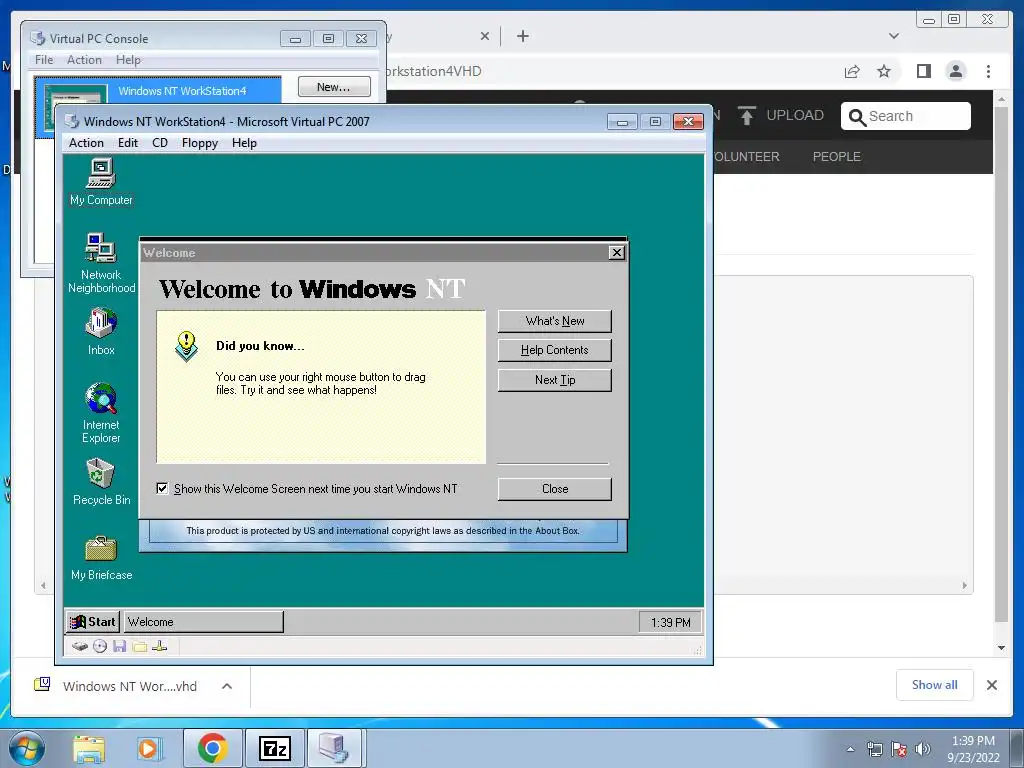This screenshot has height=768, width=1024.
Task: Open Chrome three-dot menu
Action: tap(989, 71)
